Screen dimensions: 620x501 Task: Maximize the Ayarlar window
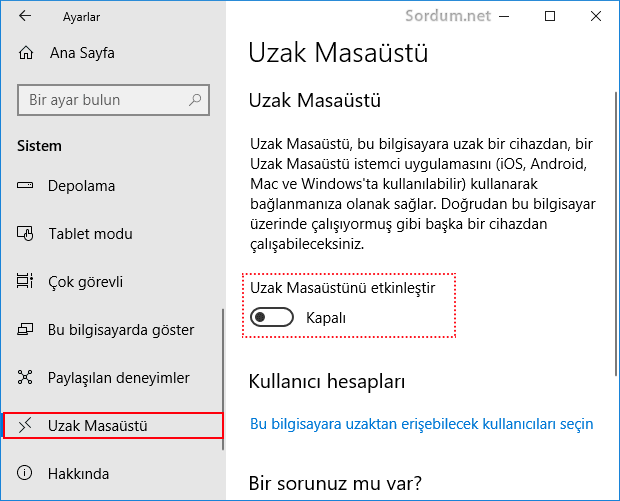550,16
